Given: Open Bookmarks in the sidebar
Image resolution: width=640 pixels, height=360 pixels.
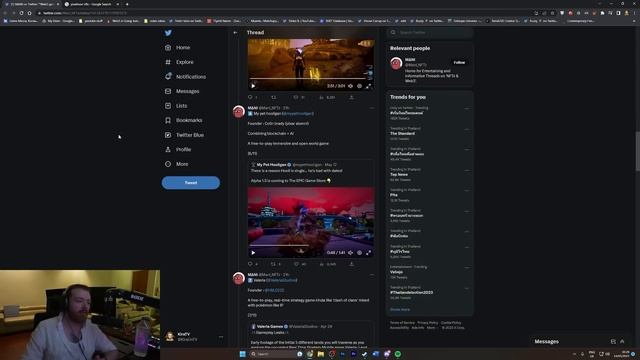Looking at the screenshot, I should point(183,120).
